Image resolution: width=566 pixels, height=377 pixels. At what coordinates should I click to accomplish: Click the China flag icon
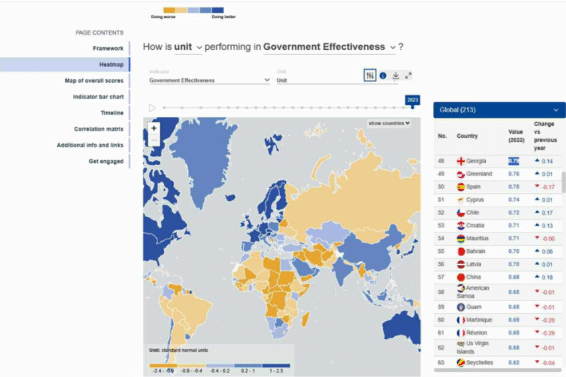coord(461,277)
